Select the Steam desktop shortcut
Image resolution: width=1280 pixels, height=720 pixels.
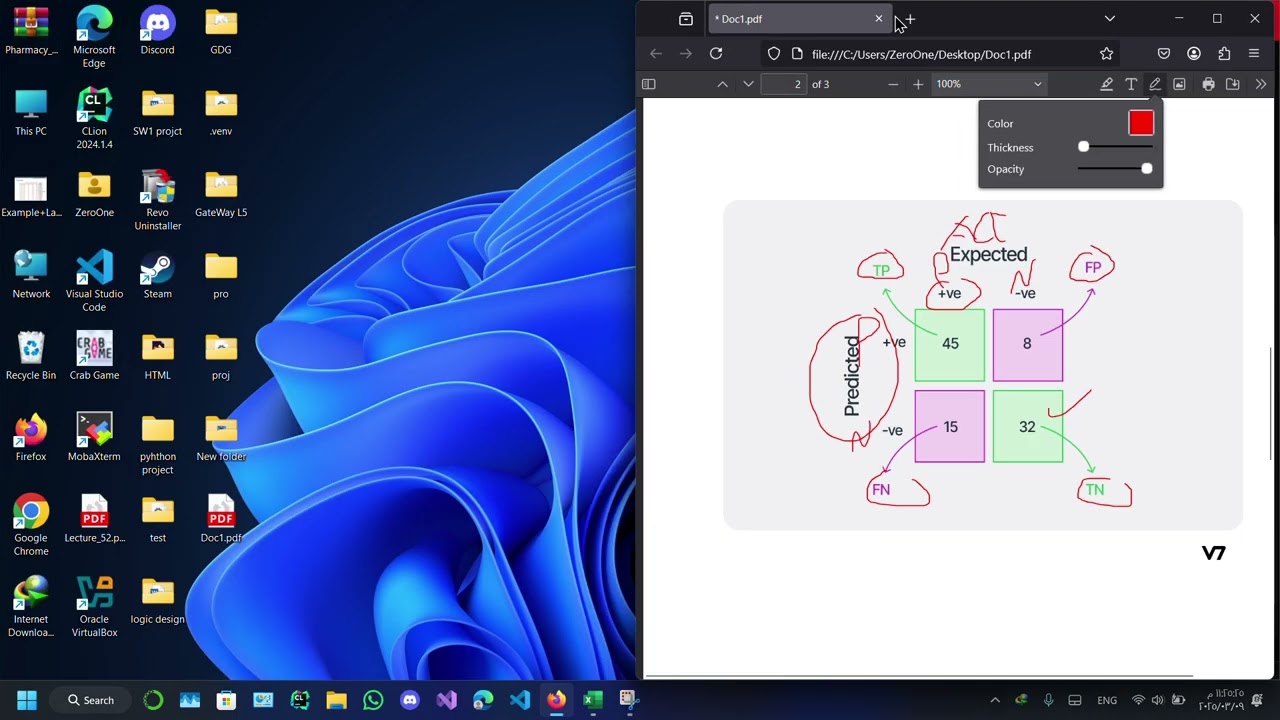[x=157, y=275]
